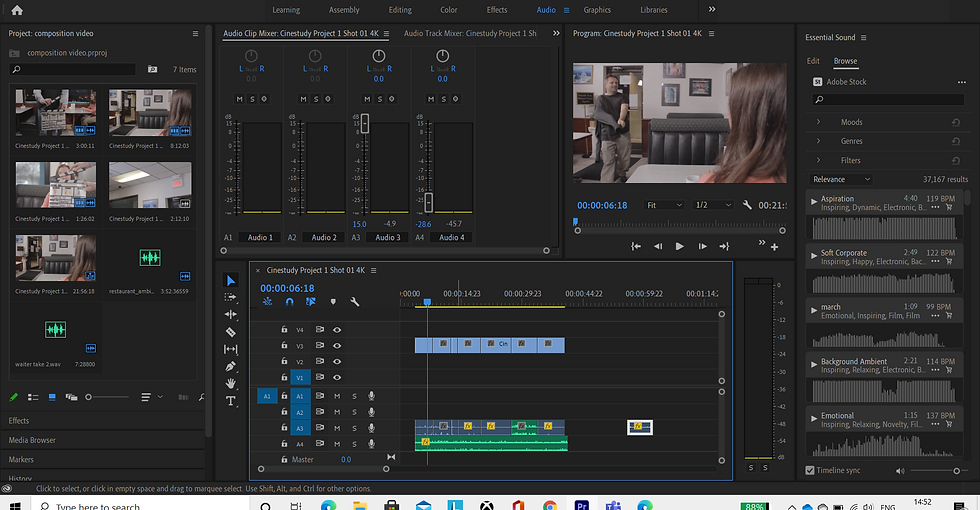Expand the Moods filter section

coord(818,122)
